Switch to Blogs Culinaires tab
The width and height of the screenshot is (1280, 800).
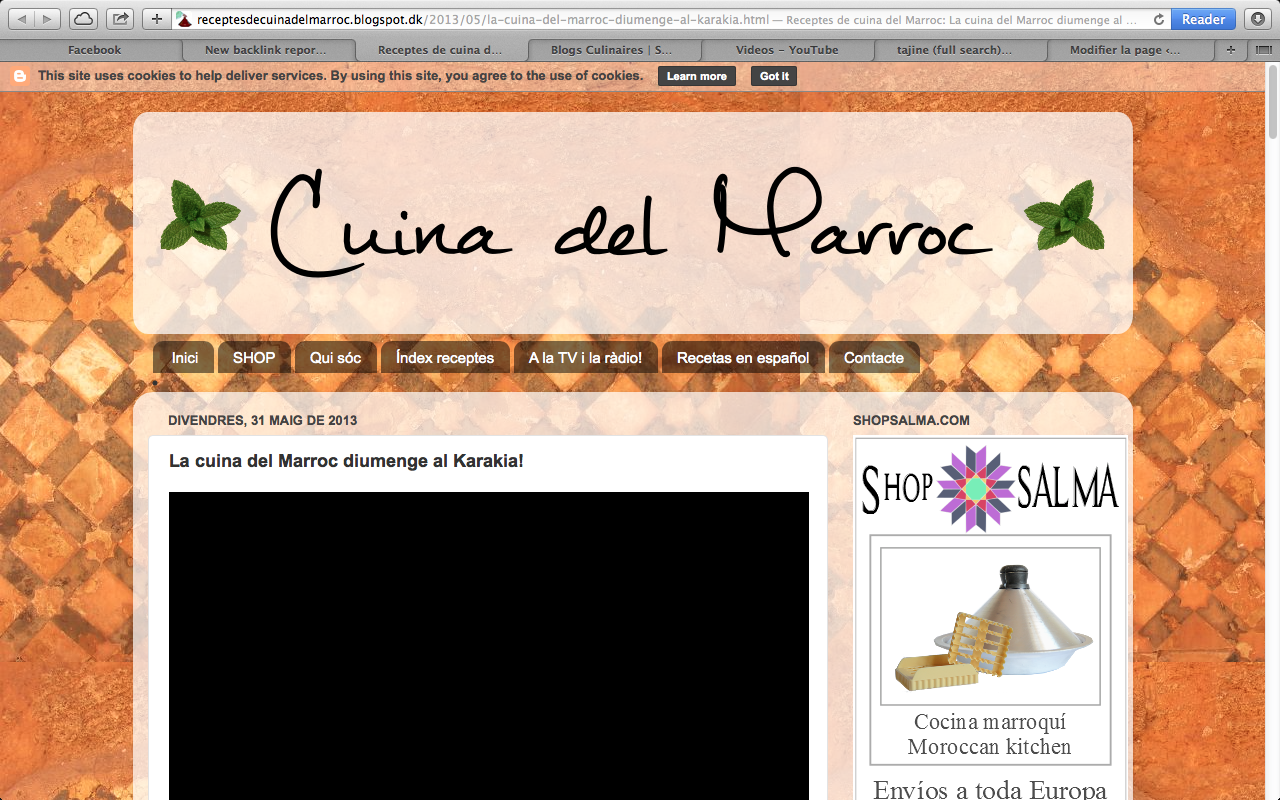614,50
